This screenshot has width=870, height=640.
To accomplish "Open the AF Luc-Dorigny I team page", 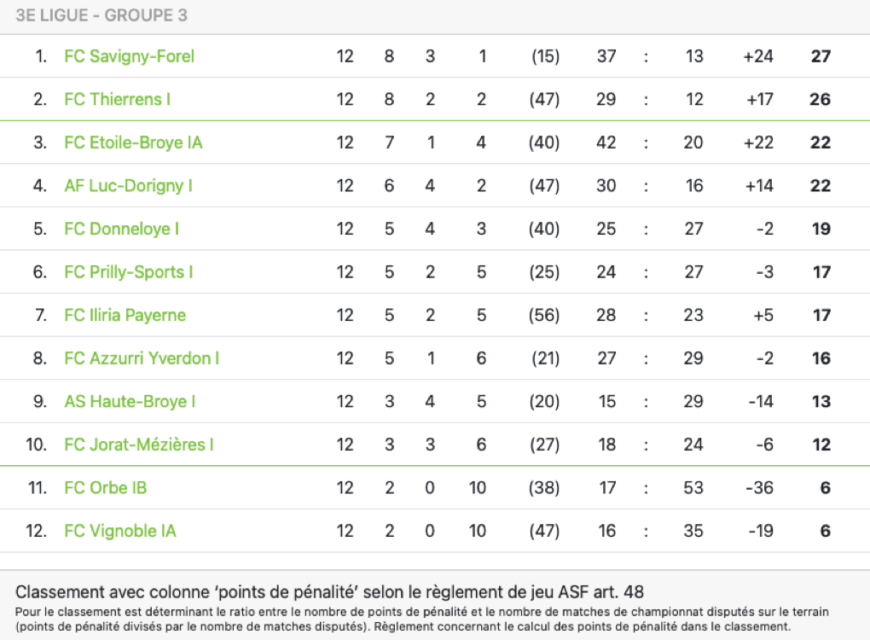I will coord(128,186).
